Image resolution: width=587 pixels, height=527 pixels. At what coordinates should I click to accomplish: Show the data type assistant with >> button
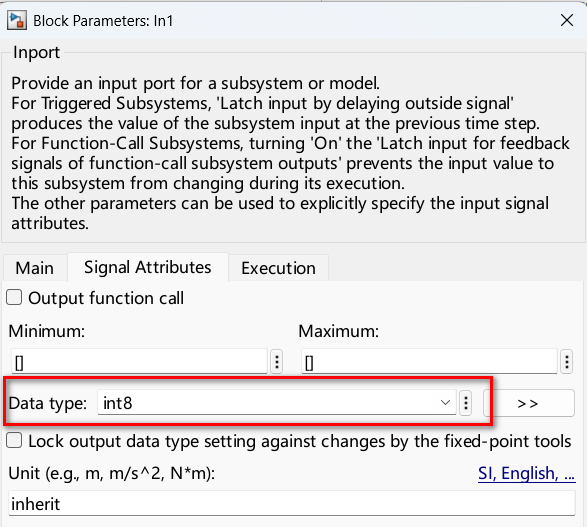[528, 403]
